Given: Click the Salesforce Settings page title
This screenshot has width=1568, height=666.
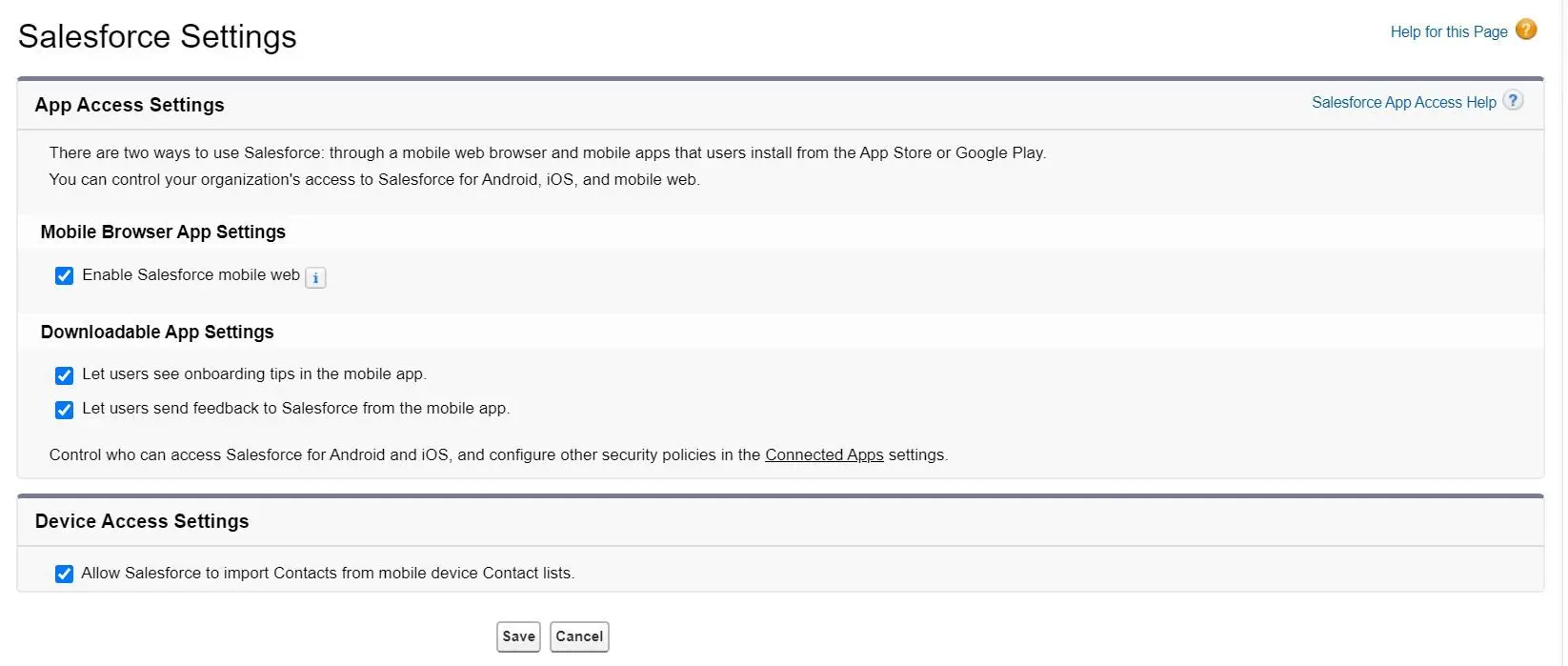Looking at the screenshot, I should tap(157, 36).
